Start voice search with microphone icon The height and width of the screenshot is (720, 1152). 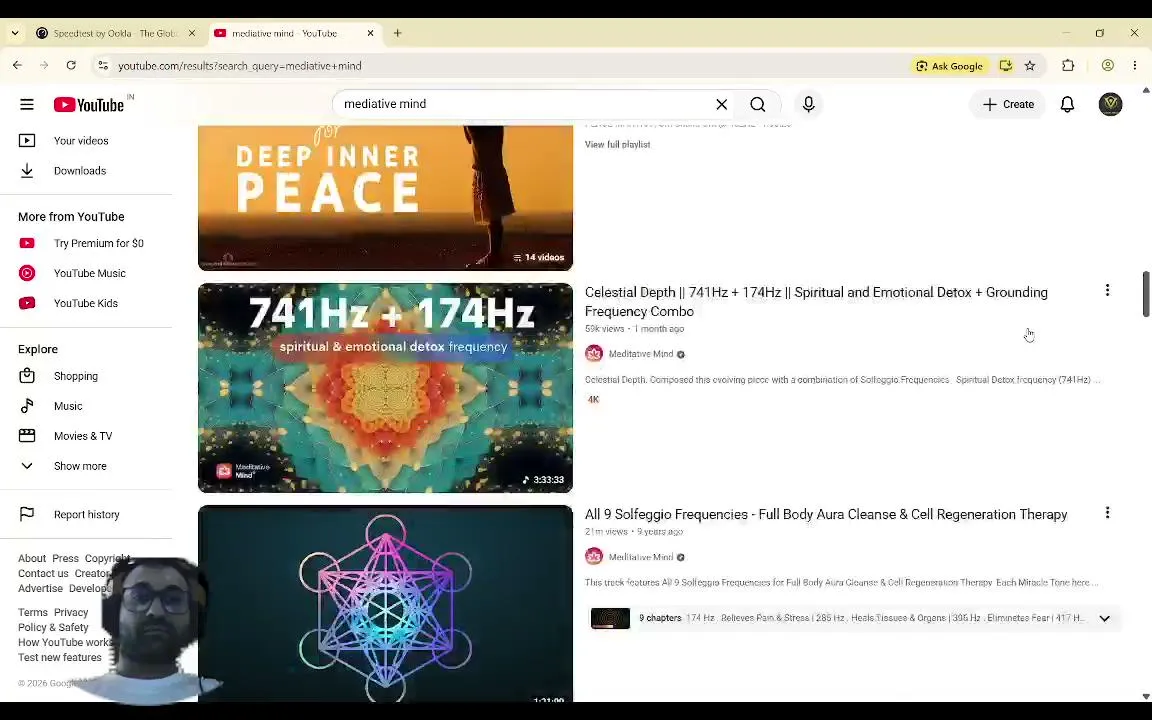coord(808,104)
